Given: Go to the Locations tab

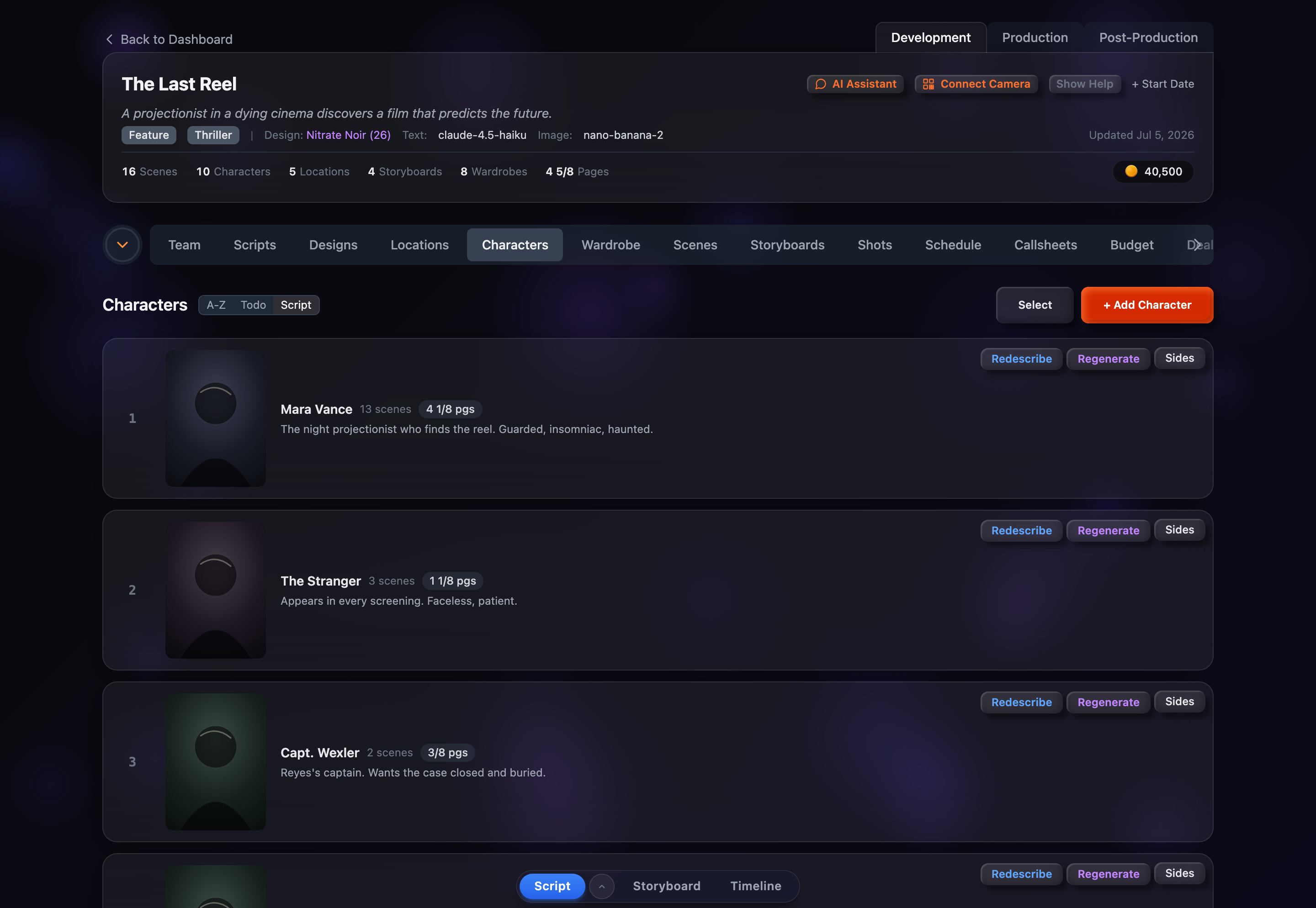Looking at the screenshot, I should [419, 245].
